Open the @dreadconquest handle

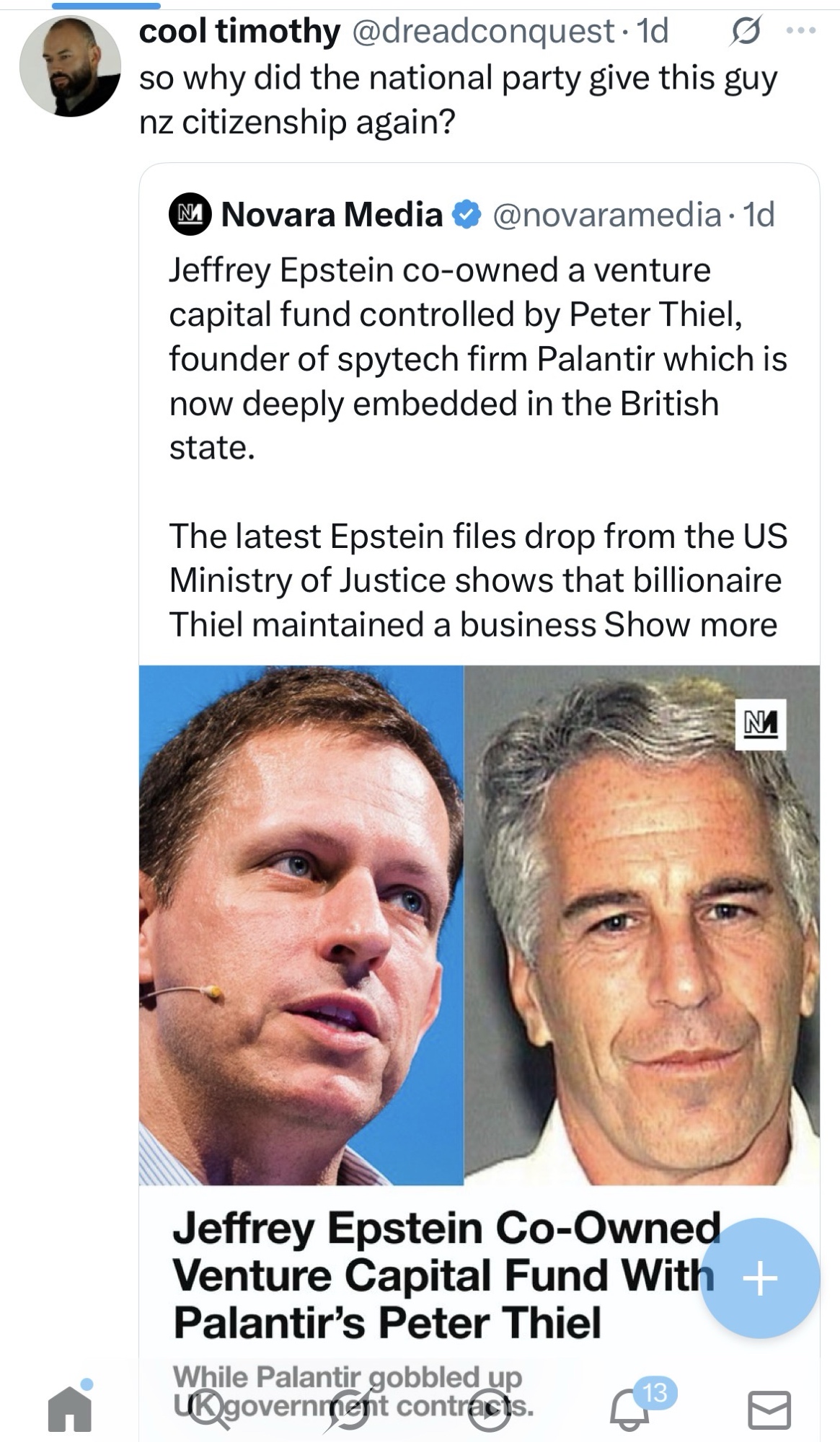(x=482, y=32)
